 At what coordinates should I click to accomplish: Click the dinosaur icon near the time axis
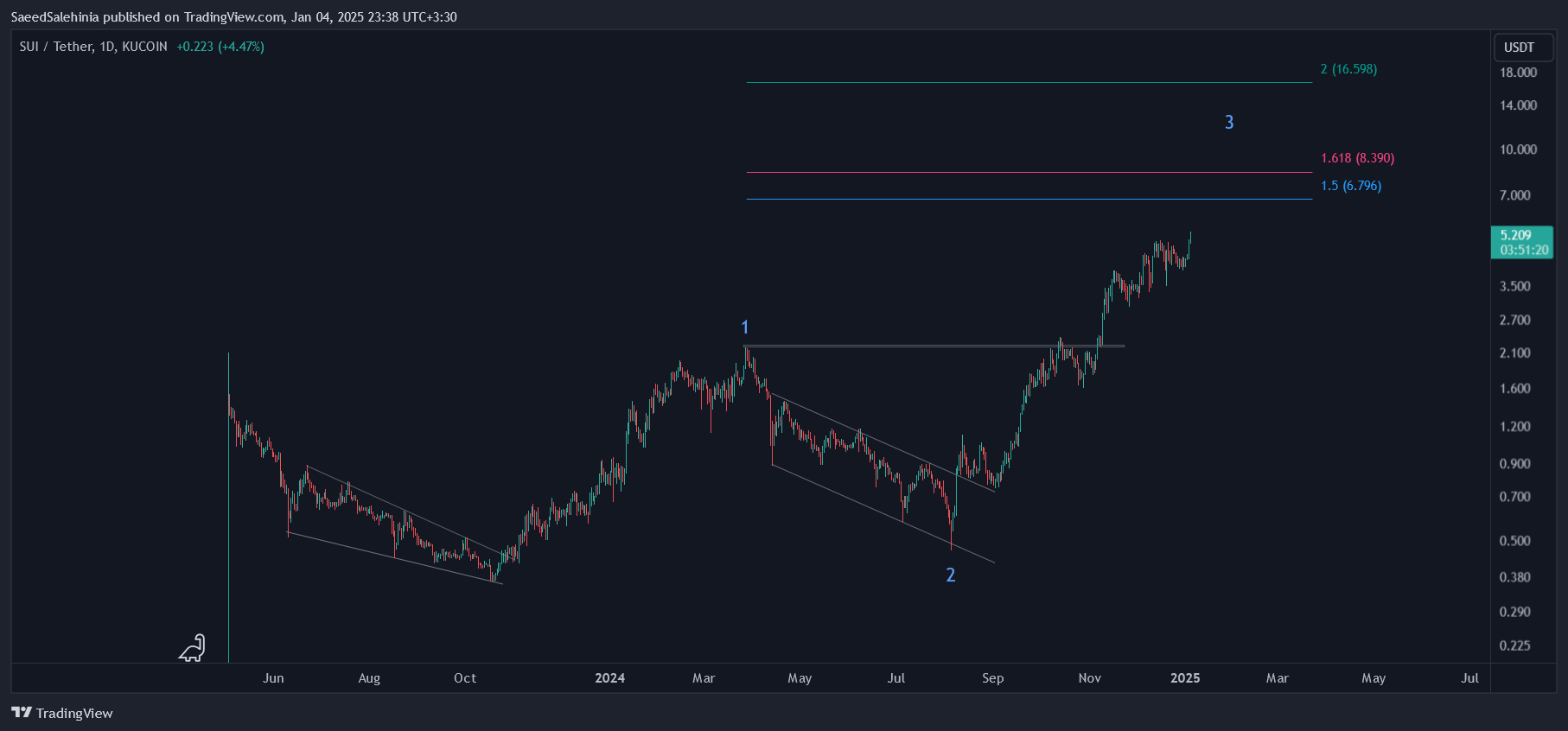pos(192,648)
